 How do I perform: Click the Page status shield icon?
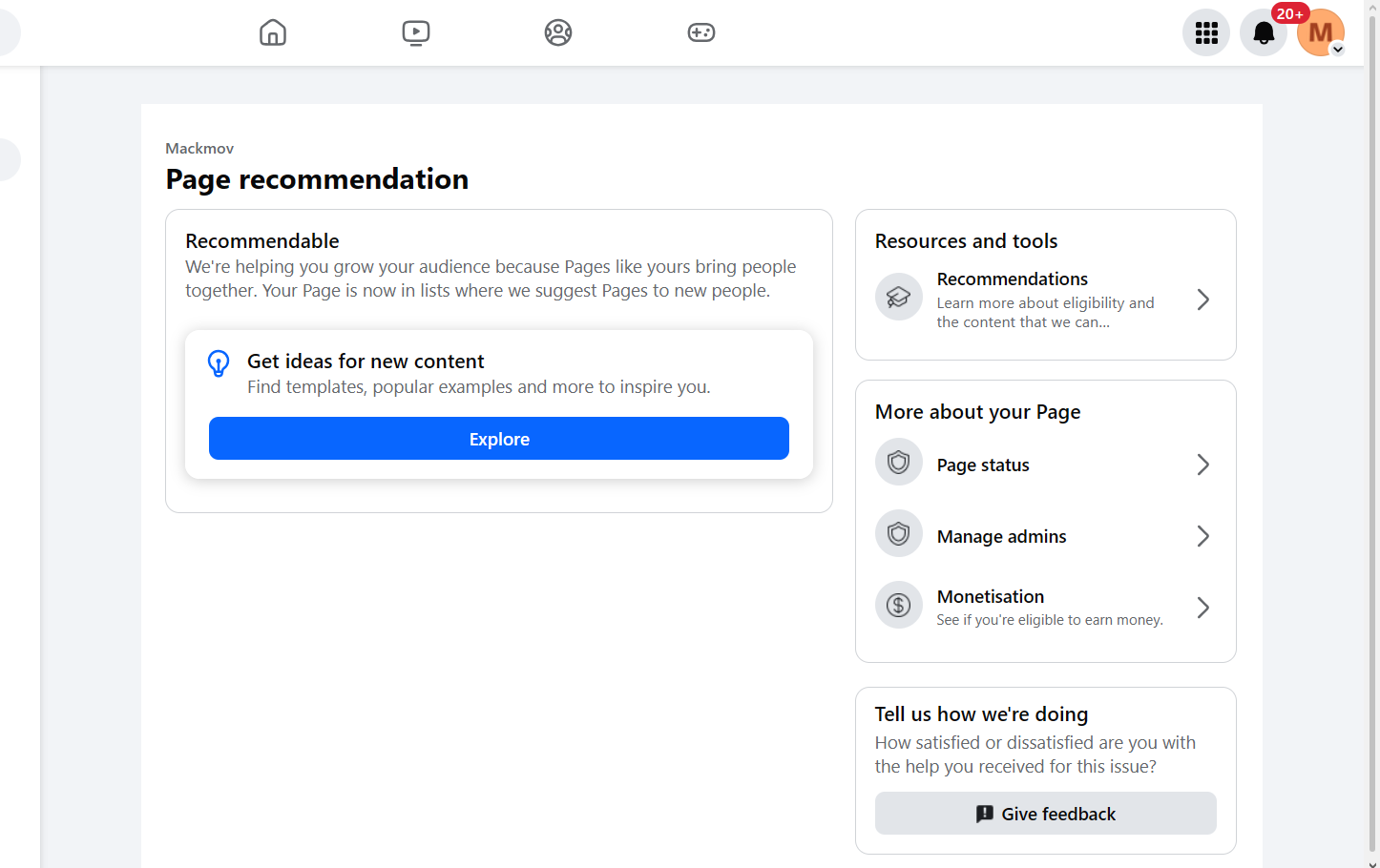(x=899, y=463)
